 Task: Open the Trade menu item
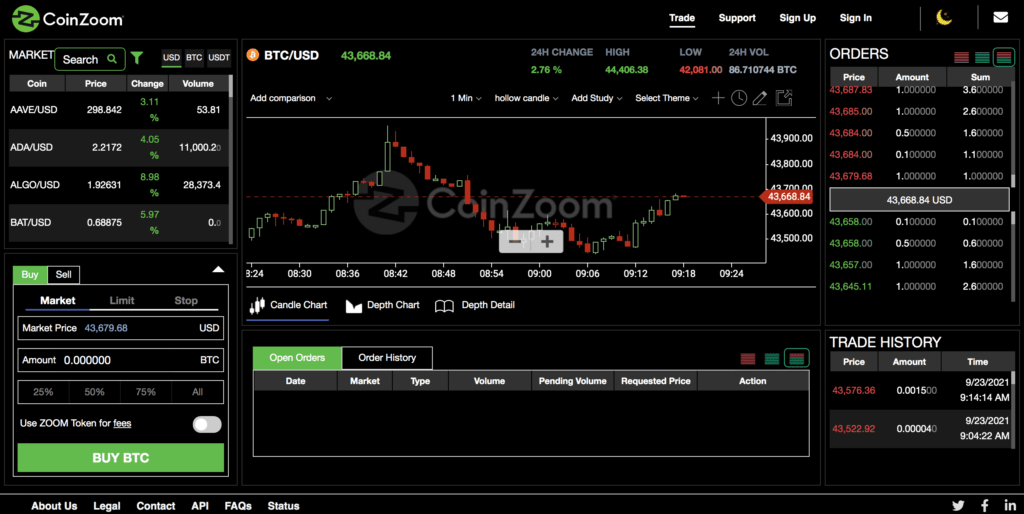click(x=682, y=18)
